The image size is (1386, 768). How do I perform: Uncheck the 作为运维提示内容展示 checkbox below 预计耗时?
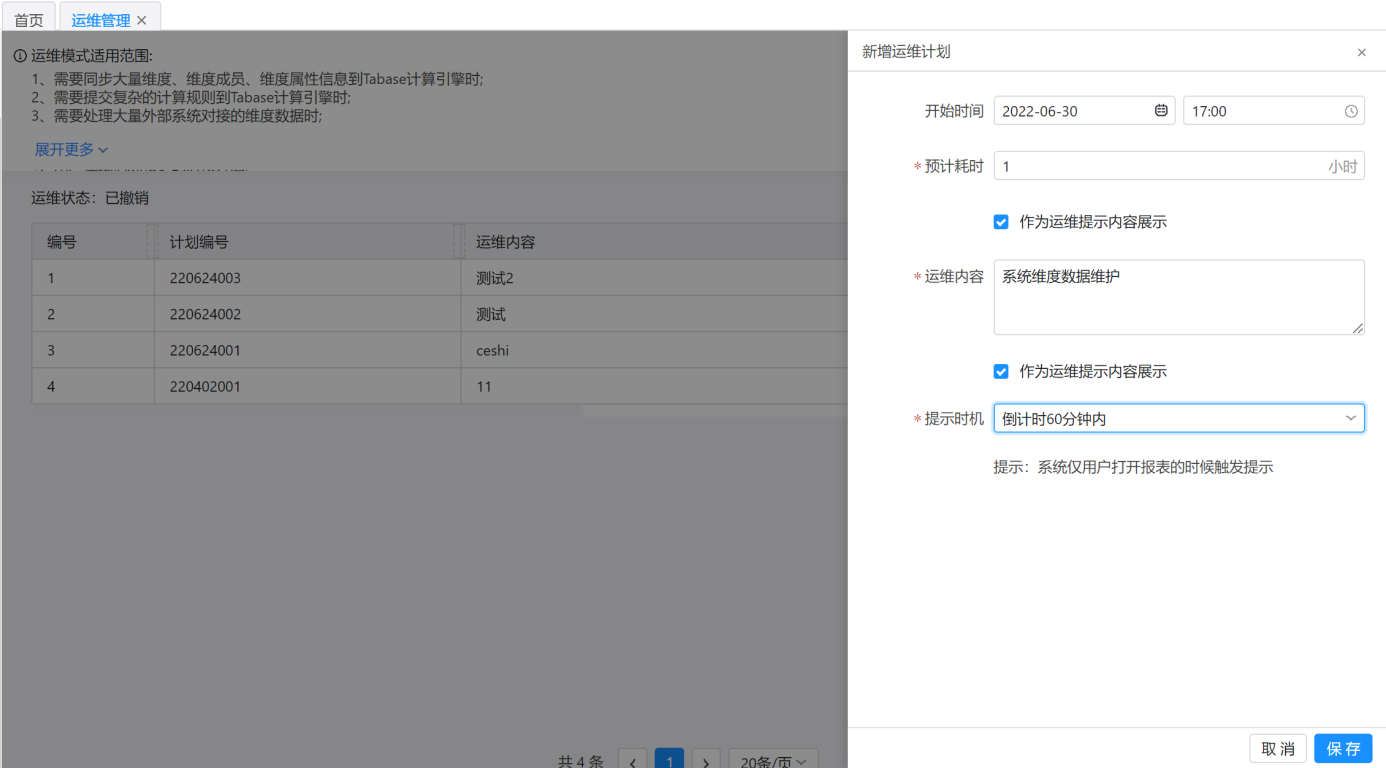1001,222
